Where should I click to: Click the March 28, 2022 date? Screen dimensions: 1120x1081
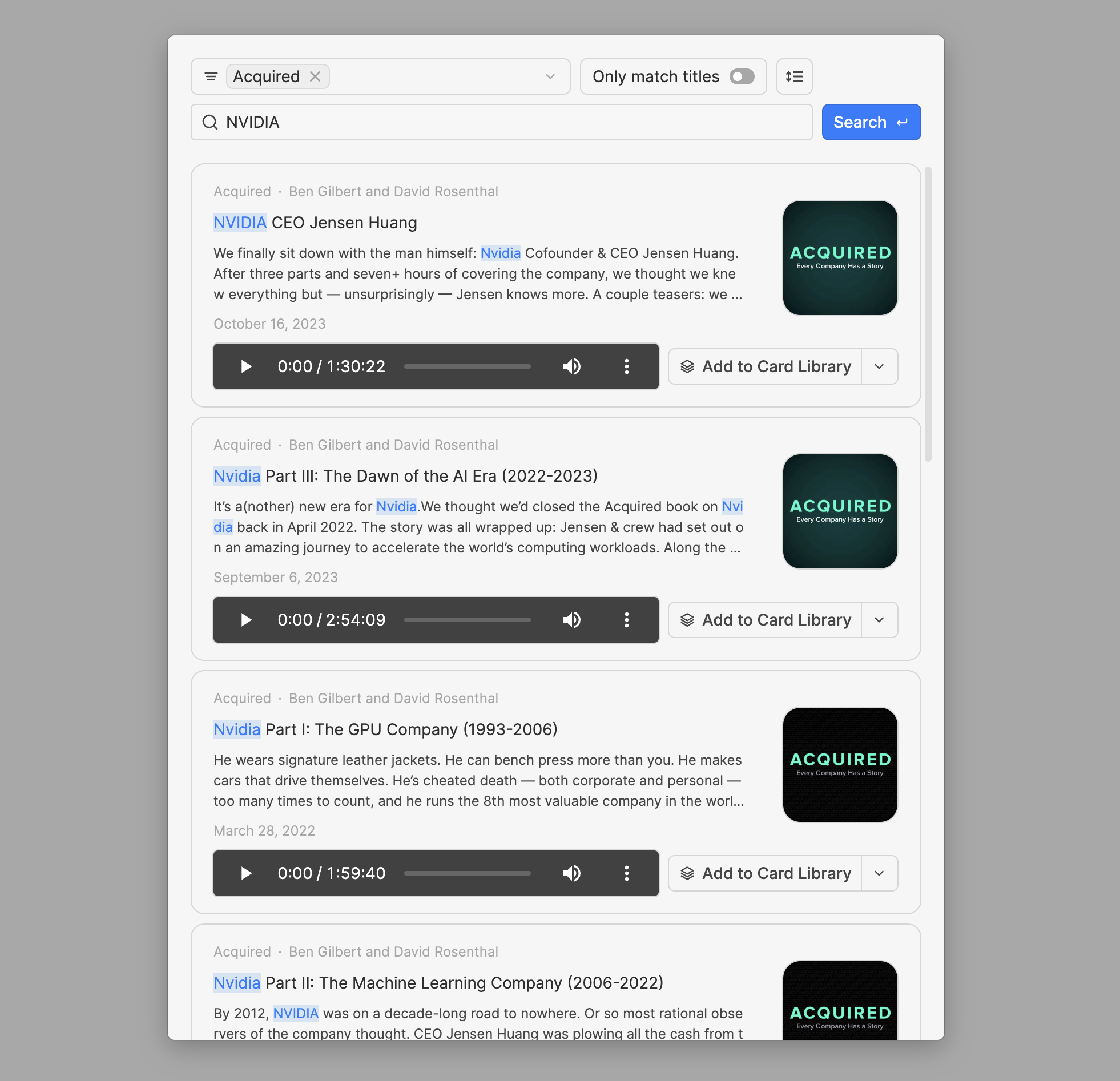[x=264, y=831]
